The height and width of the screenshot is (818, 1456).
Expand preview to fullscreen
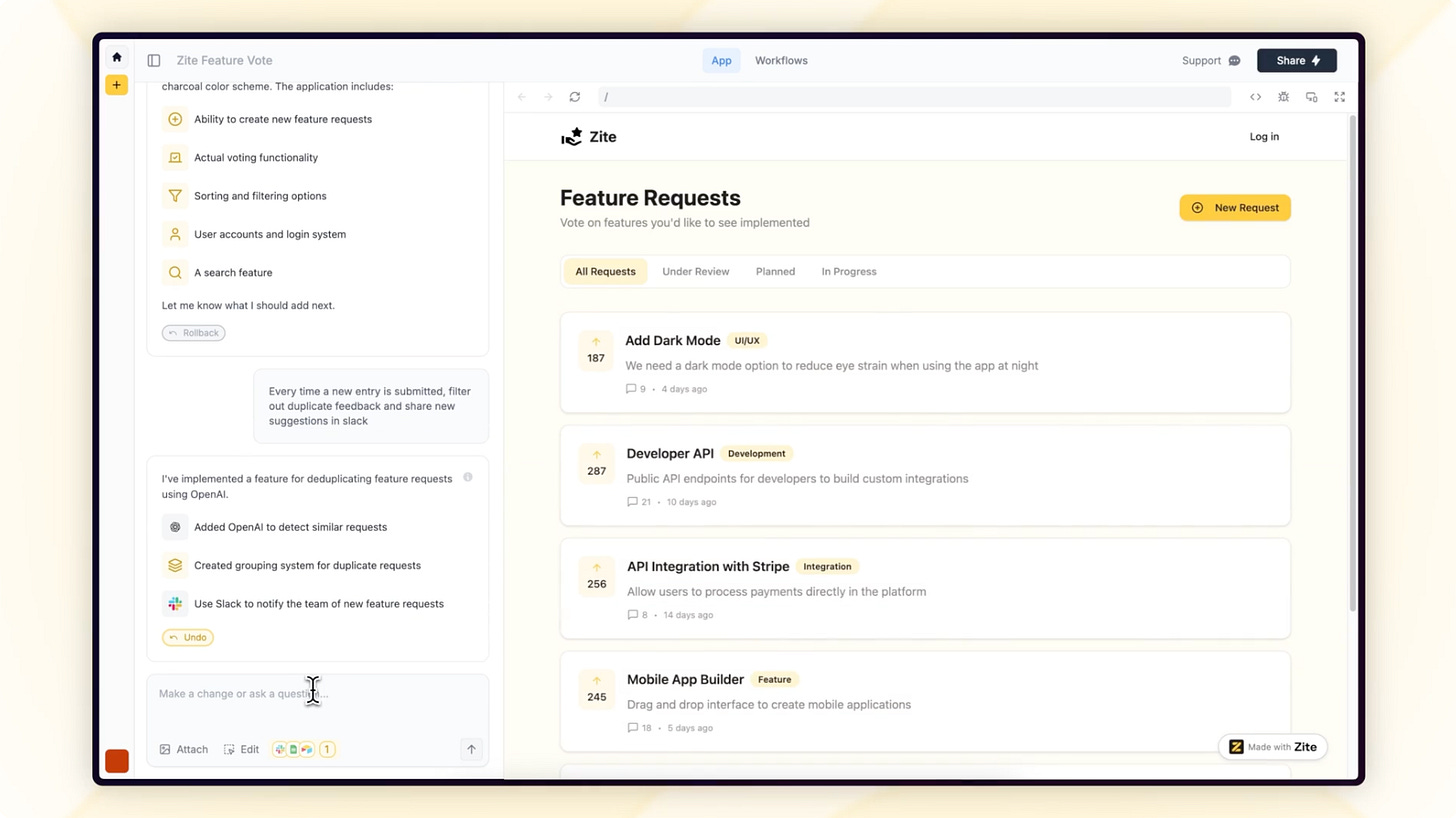(x=1339, y=97)
